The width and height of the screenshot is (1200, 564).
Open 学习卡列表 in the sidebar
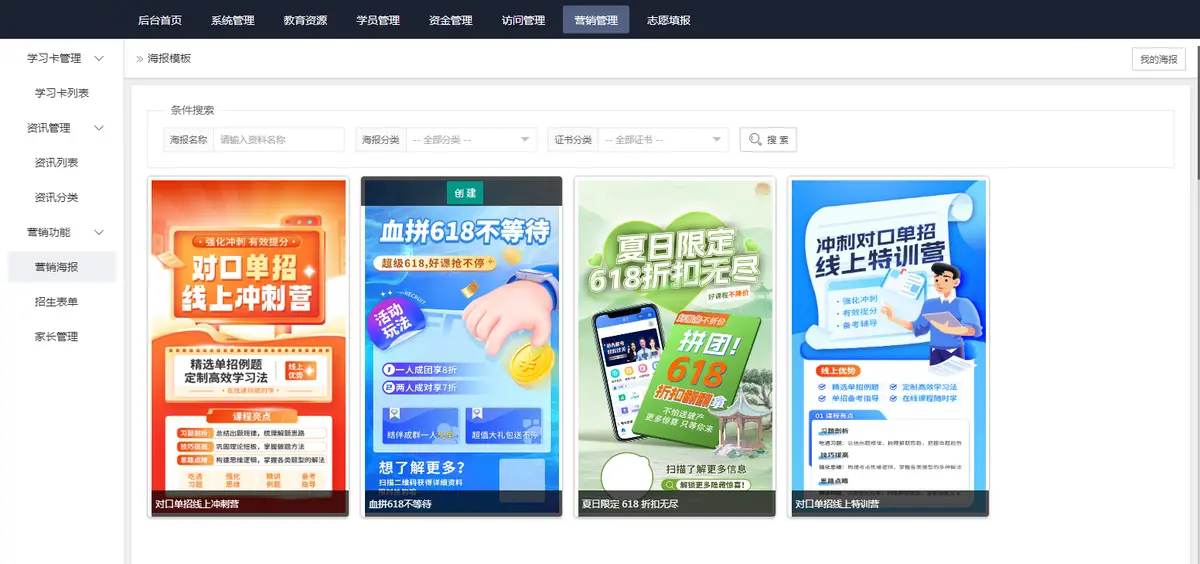click(x=62, y=93)
